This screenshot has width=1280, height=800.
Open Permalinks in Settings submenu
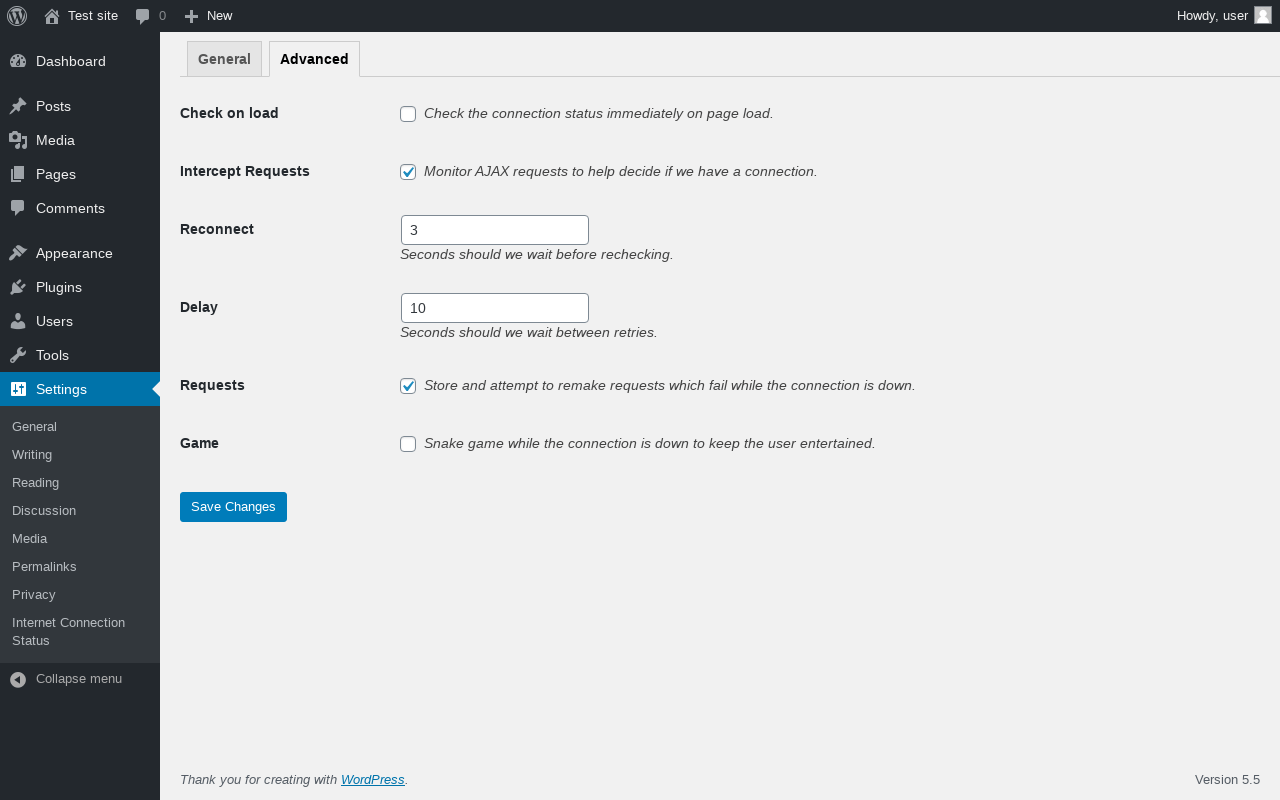coord(44,566)
